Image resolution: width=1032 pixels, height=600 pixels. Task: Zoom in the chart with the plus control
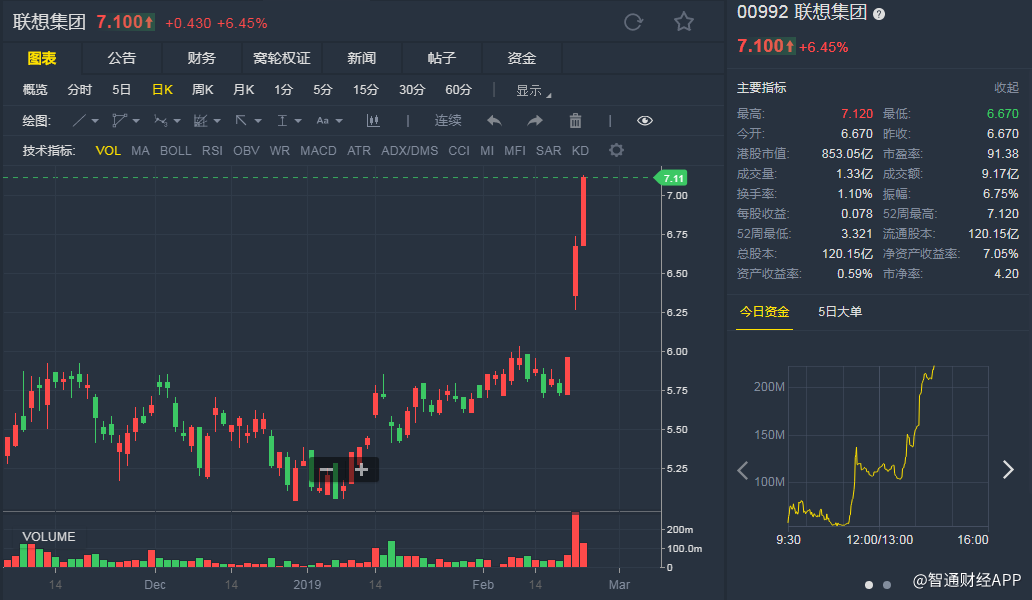point(361,469)
